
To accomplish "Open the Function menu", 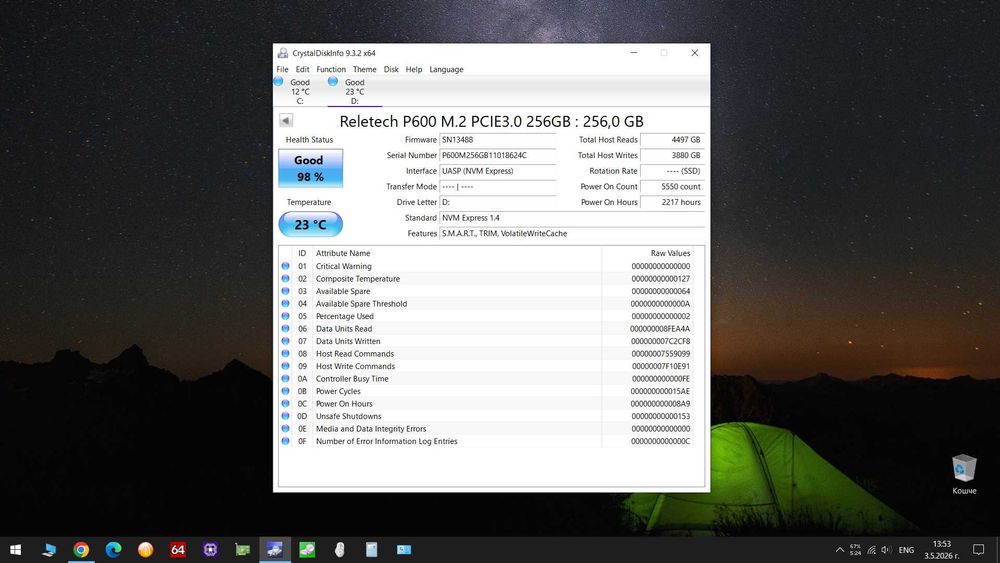I will pos(331,69).
